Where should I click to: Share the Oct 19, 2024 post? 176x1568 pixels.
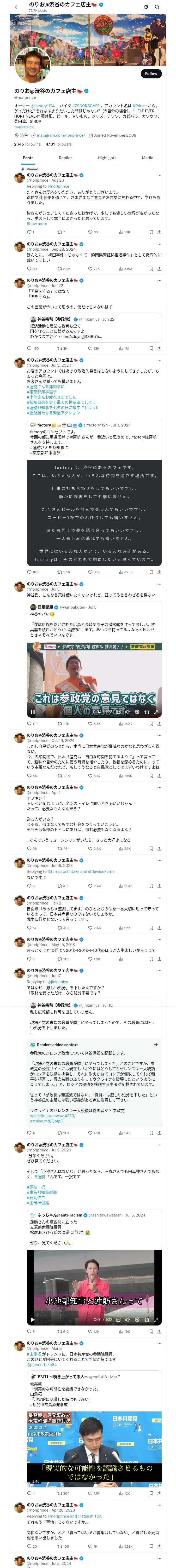pos(159,775)
